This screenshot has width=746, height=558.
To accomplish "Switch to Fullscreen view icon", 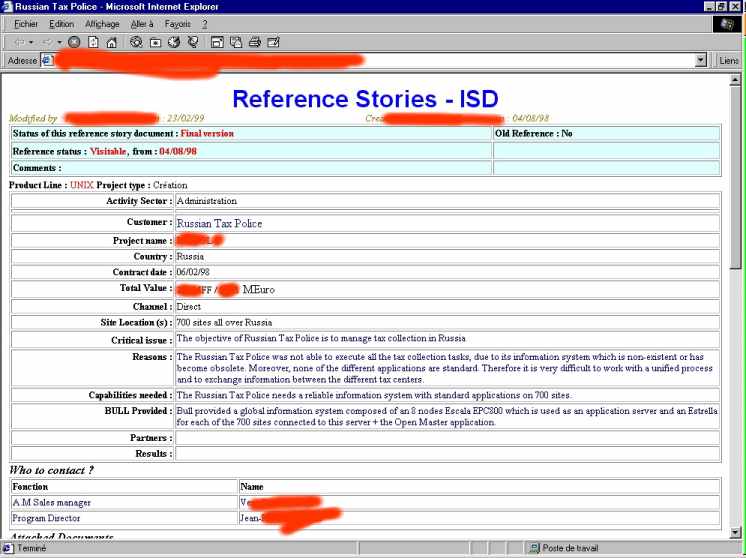I will [x=217, y=42].
